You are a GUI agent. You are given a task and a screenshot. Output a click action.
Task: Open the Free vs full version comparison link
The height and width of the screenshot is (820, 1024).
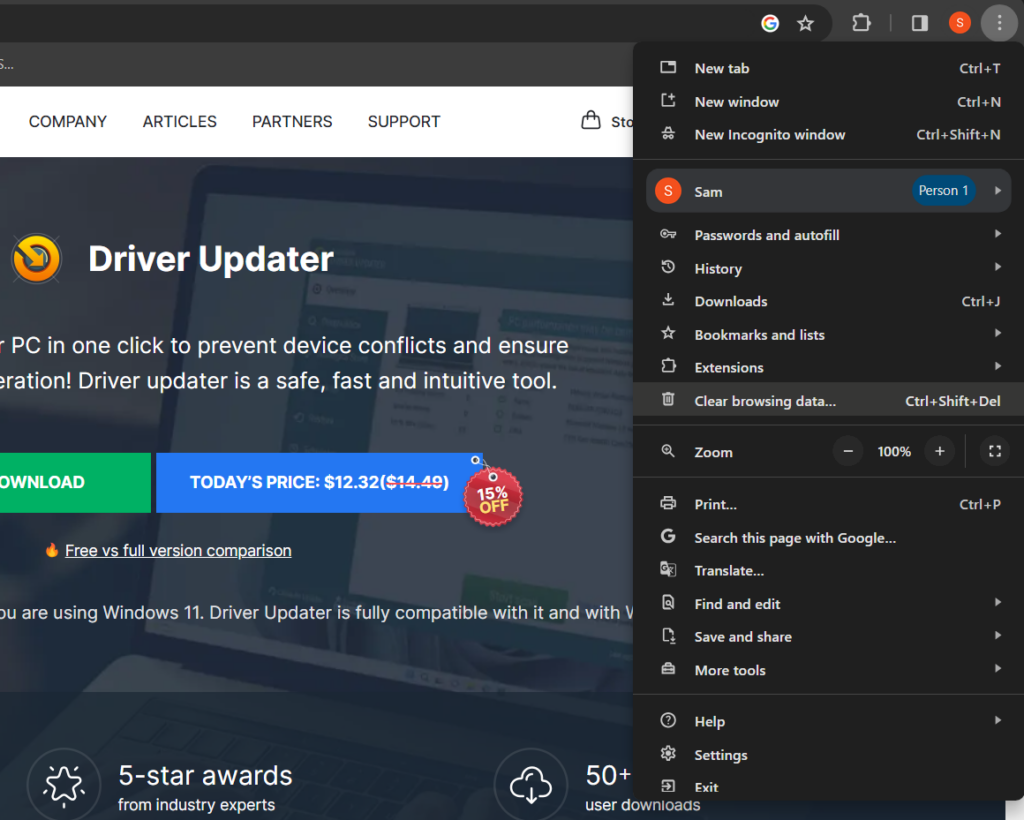[x=176, y=550]
